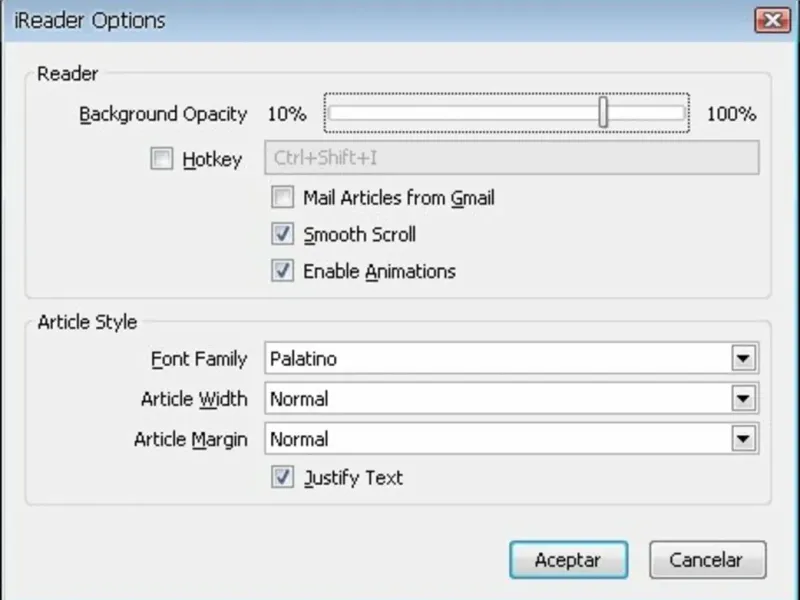Disable the Smooth Scroll option
Image resolution: width=800 pixels, height=600 pixels.
[x=284, y=235]
